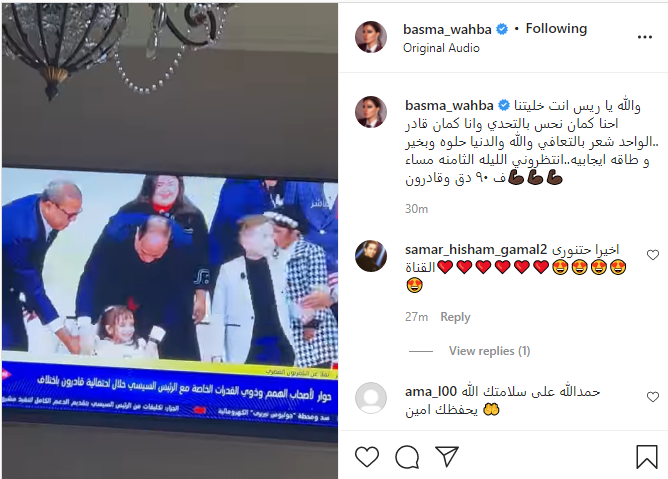Viewport: 668px width, 479px height.
Task: Like samar_hisham_gamal2's comment
Action: click(653, 255)
